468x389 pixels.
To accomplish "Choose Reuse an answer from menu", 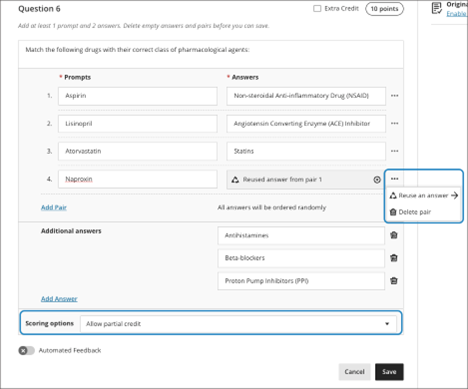I will point(424,195).
